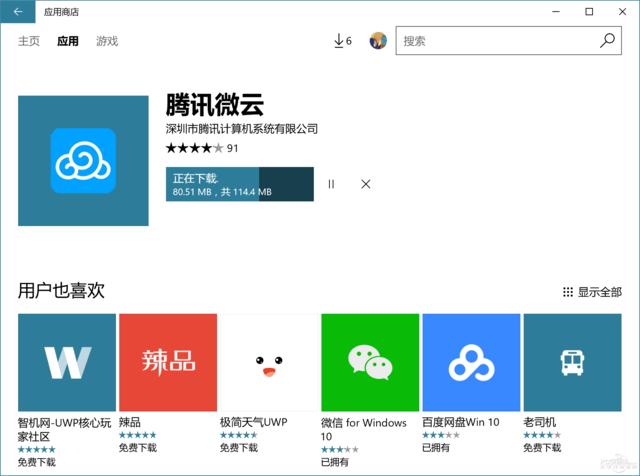This screenshot has width=640, height=476.
Task: Open 微信 for Windows 10 tile
Action: [369, 362]
